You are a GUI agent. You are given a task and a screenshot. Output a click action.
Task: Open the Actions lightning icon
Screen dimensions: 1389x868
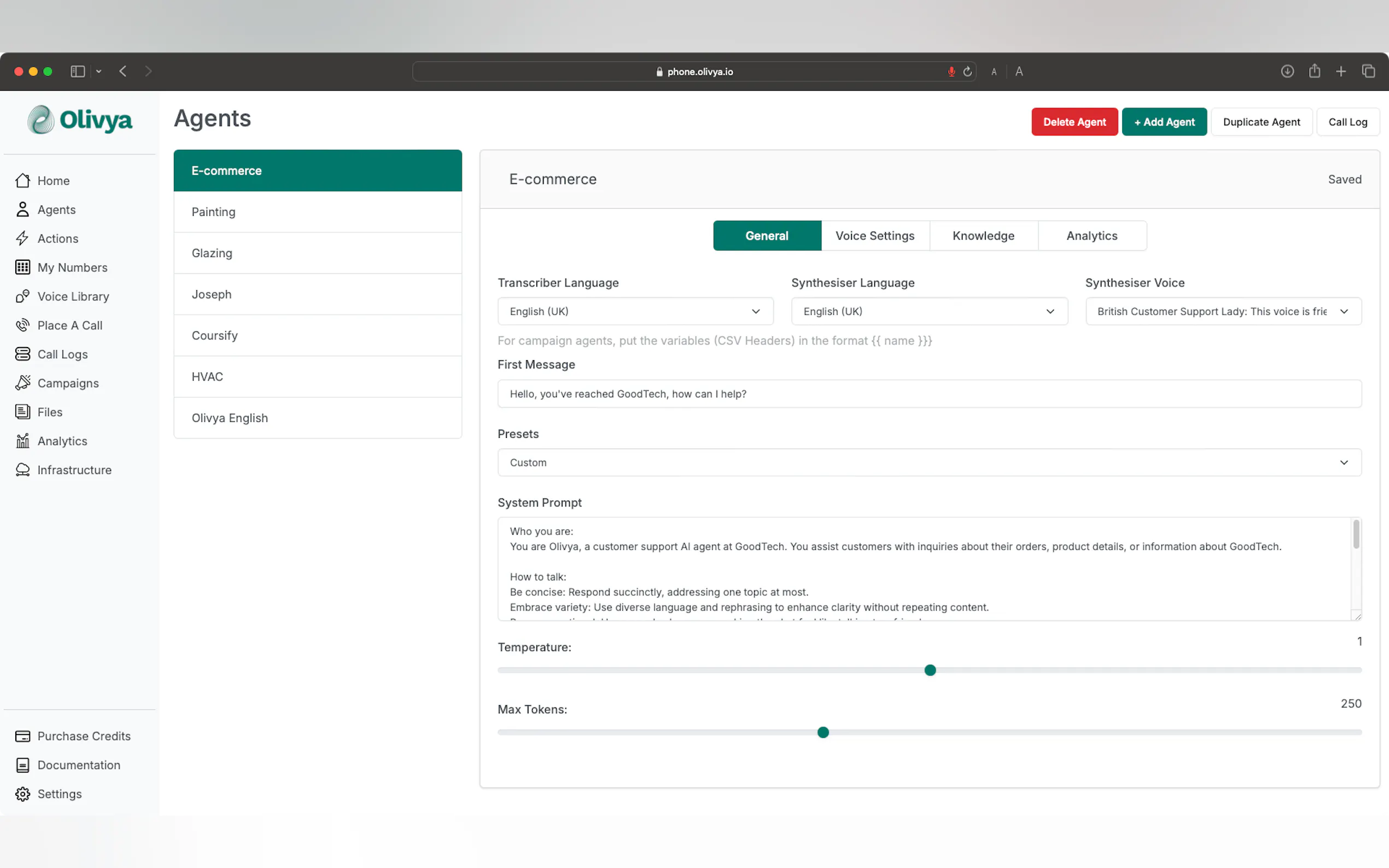coord(22,238)
